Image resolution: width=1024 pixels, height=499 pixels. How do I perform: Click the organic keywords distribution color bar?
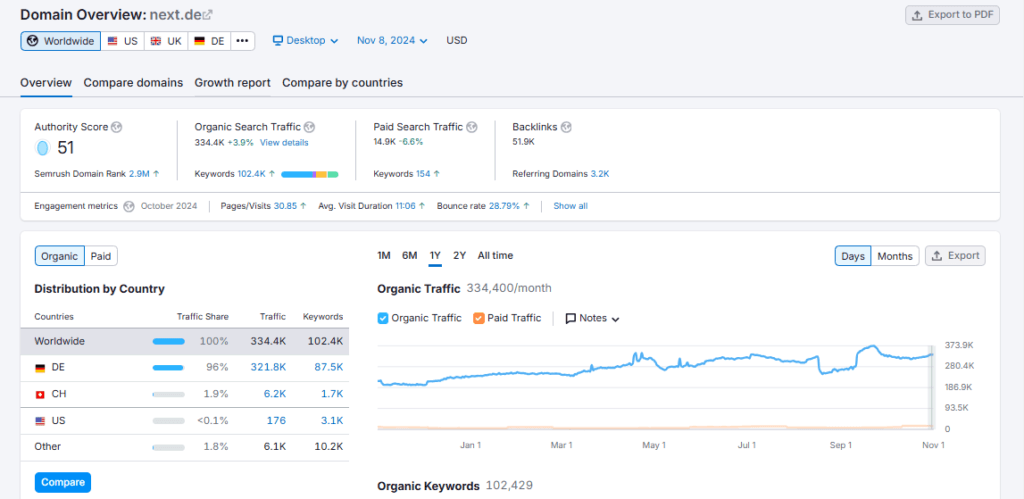point(309,174)
